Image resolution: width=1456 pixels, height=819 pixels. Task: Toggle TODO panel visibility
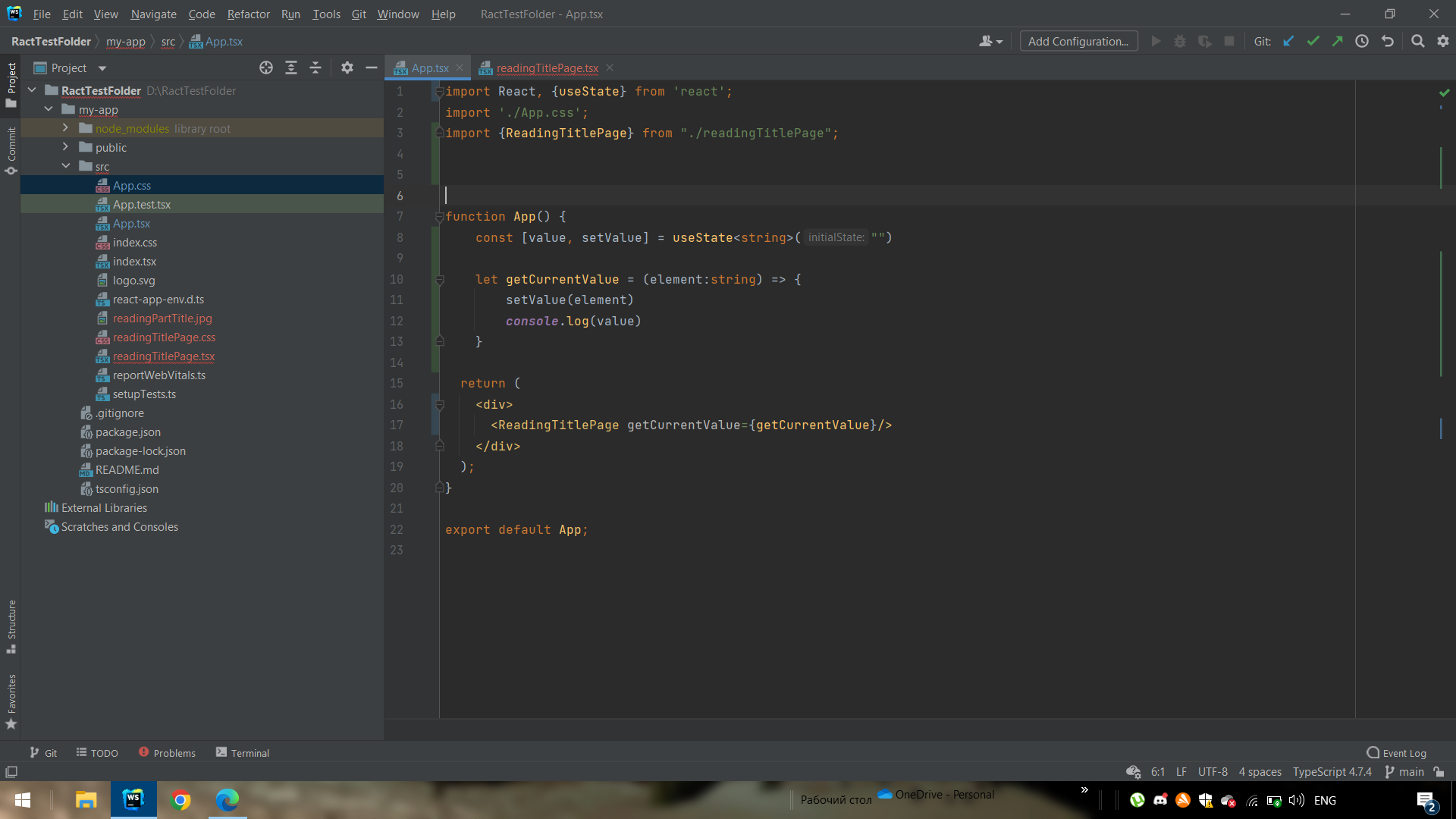[x=103, y=753]
